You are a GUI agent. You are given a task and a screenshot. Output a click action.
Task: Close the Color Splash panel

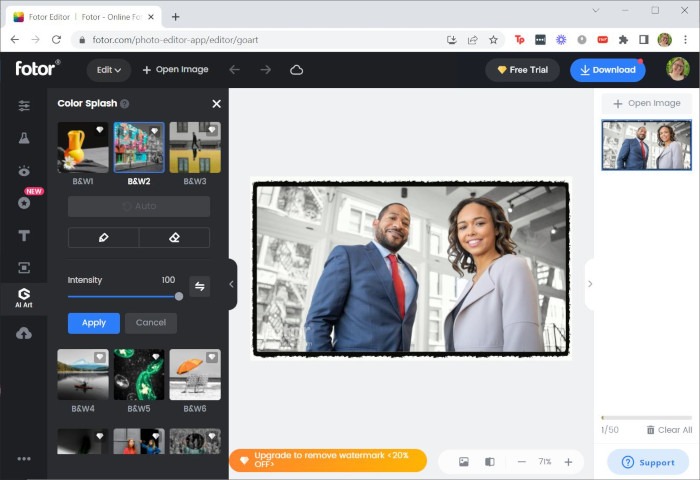click(x=216, y=104)
